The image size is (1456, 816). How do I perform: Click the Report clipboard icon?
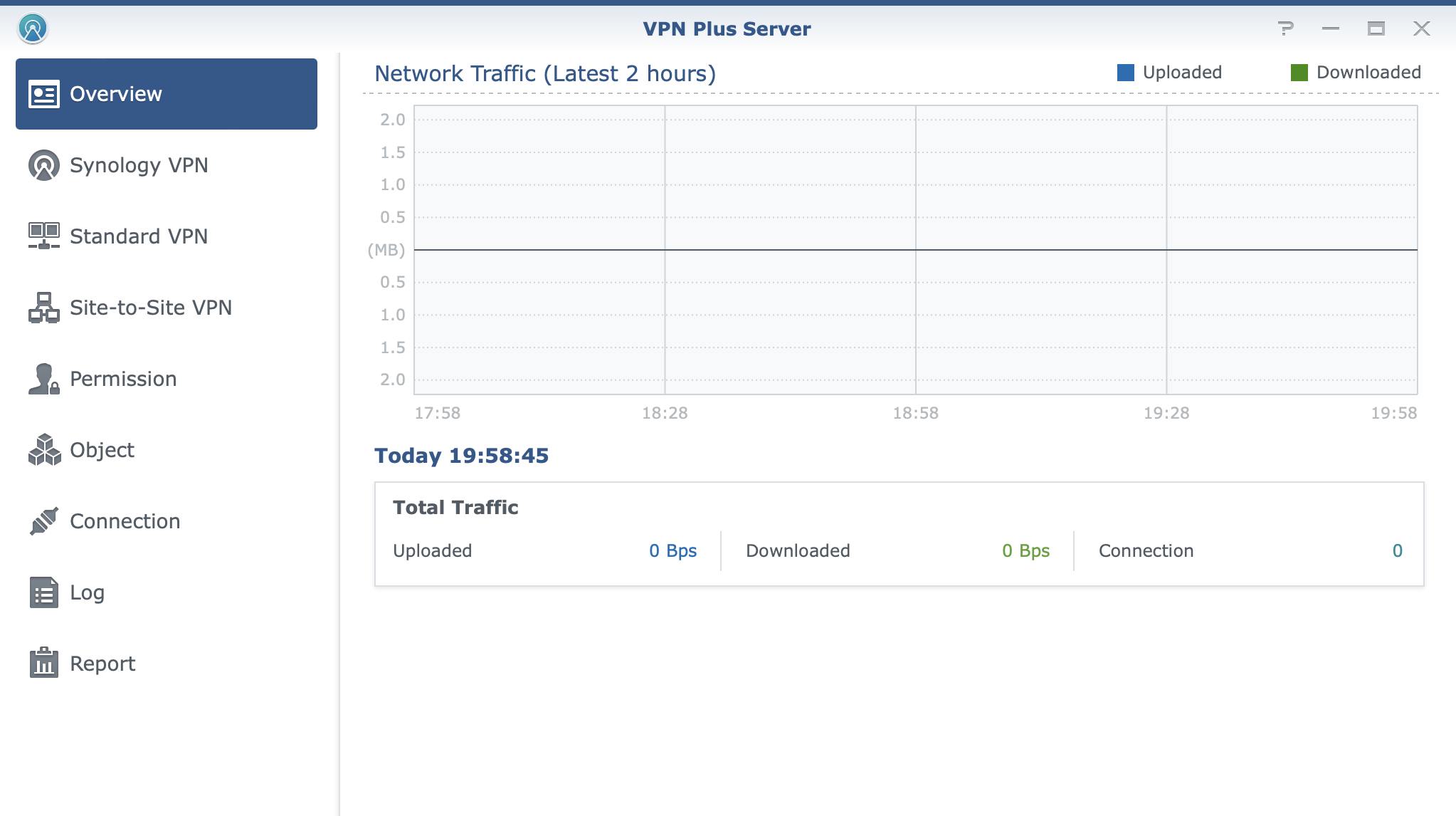tap(44, 663)
